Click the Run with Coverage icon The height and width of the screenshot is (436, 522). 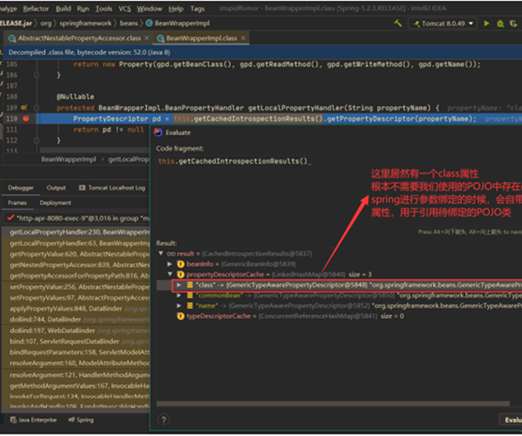tap(514, 24)
